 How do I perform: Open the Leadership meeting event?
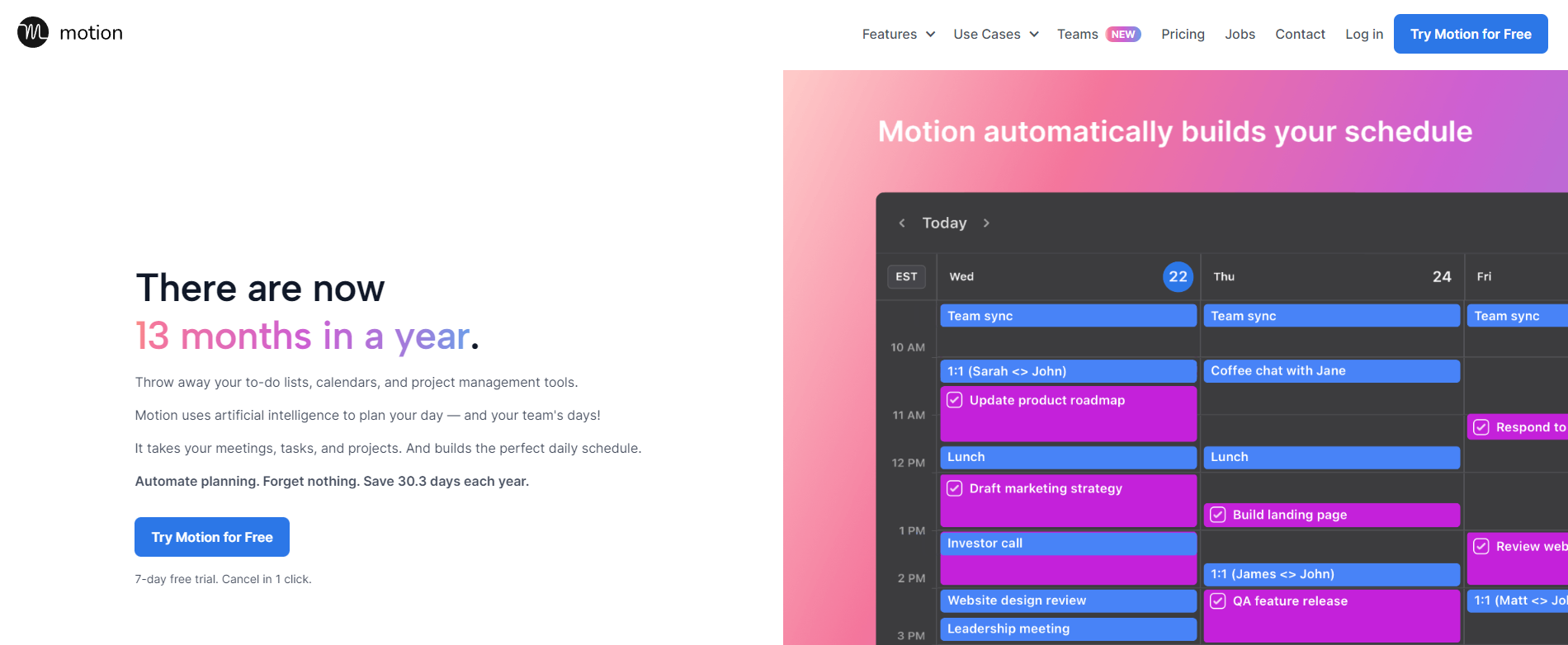pyautogui.click(x=1068, y=629)
